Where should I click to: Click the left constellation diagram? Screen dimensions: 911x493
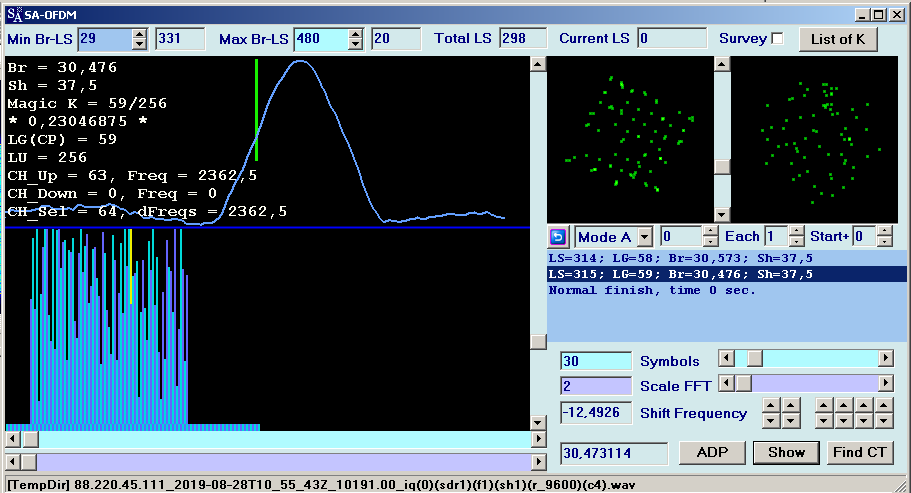pos(630,139)
